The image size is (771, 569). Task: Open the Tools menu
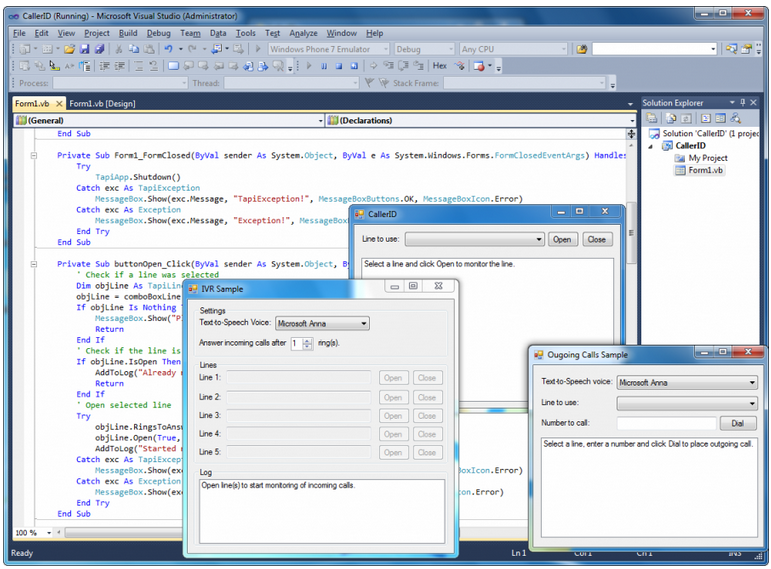[245, 33]
